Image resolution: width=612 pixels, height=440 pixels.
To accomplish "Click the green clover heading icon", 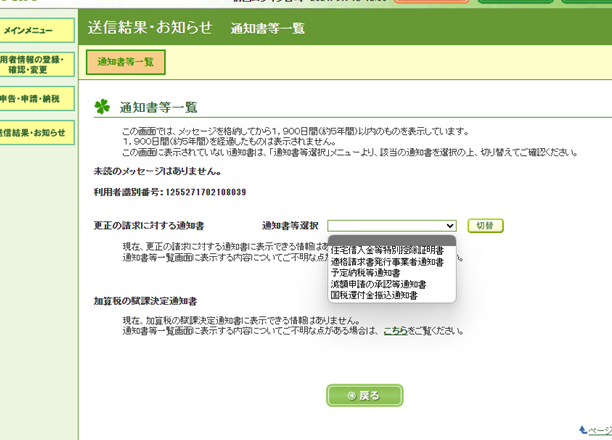I will (x=102, y=106).
